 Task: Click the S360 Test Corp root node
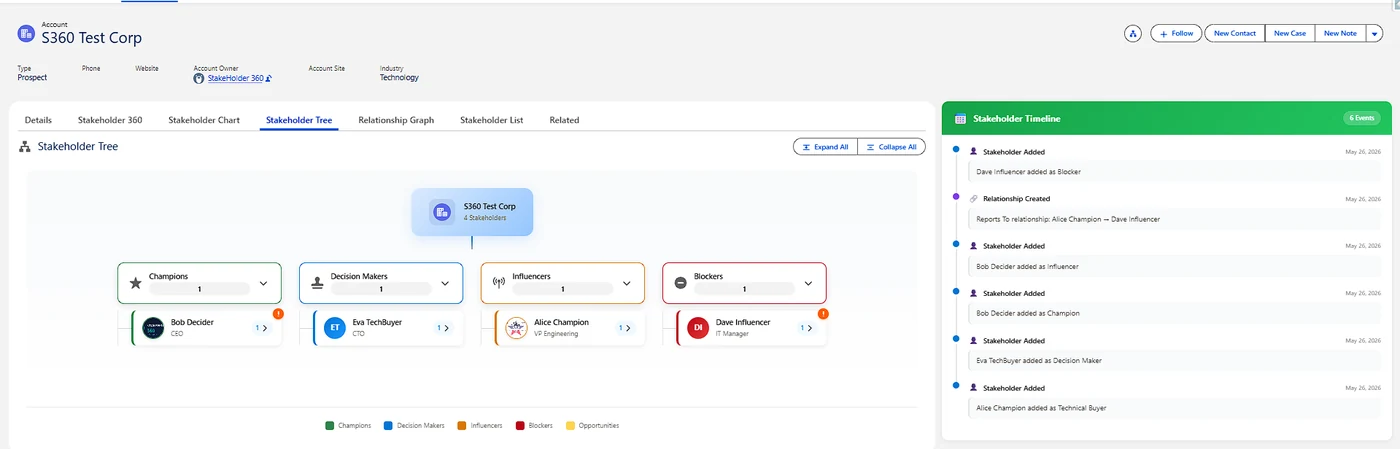tap(472, 212)
